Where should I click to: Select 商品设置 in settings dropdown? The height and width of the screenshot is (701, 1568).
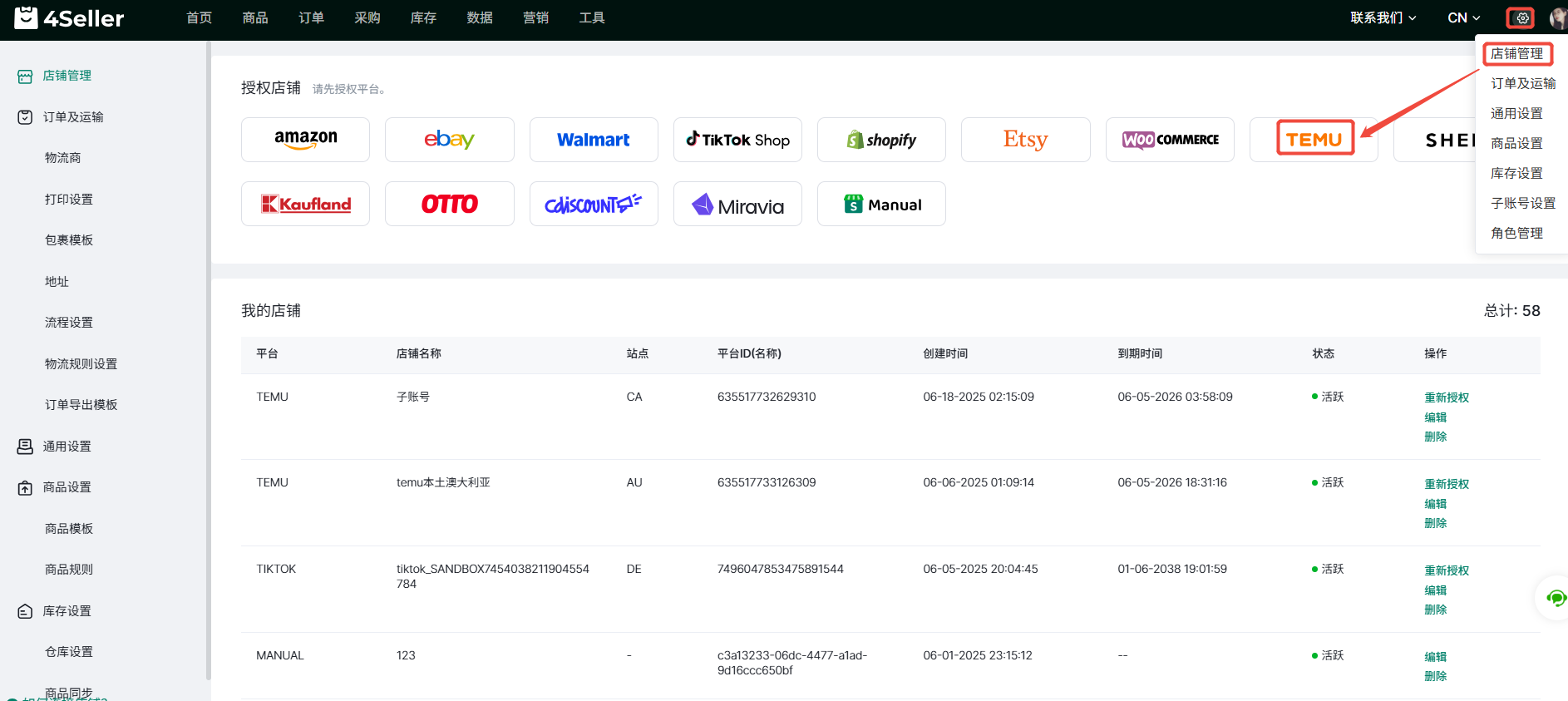coord(1517,144)
